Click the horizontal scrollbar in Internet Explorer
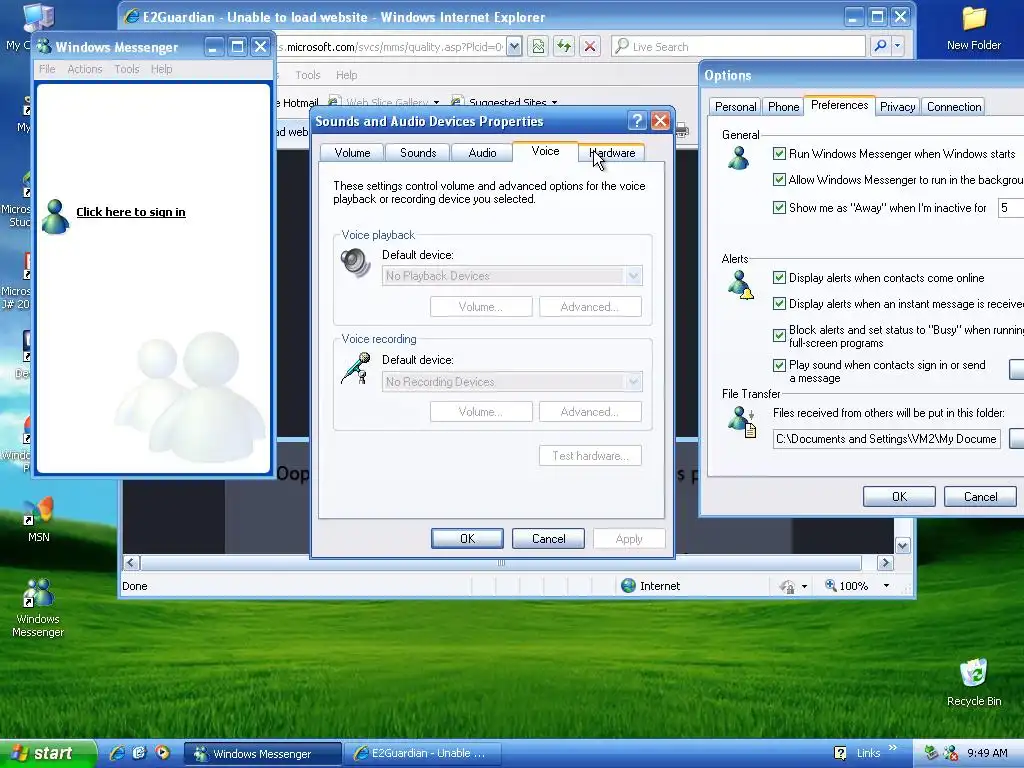 (501, 563)
